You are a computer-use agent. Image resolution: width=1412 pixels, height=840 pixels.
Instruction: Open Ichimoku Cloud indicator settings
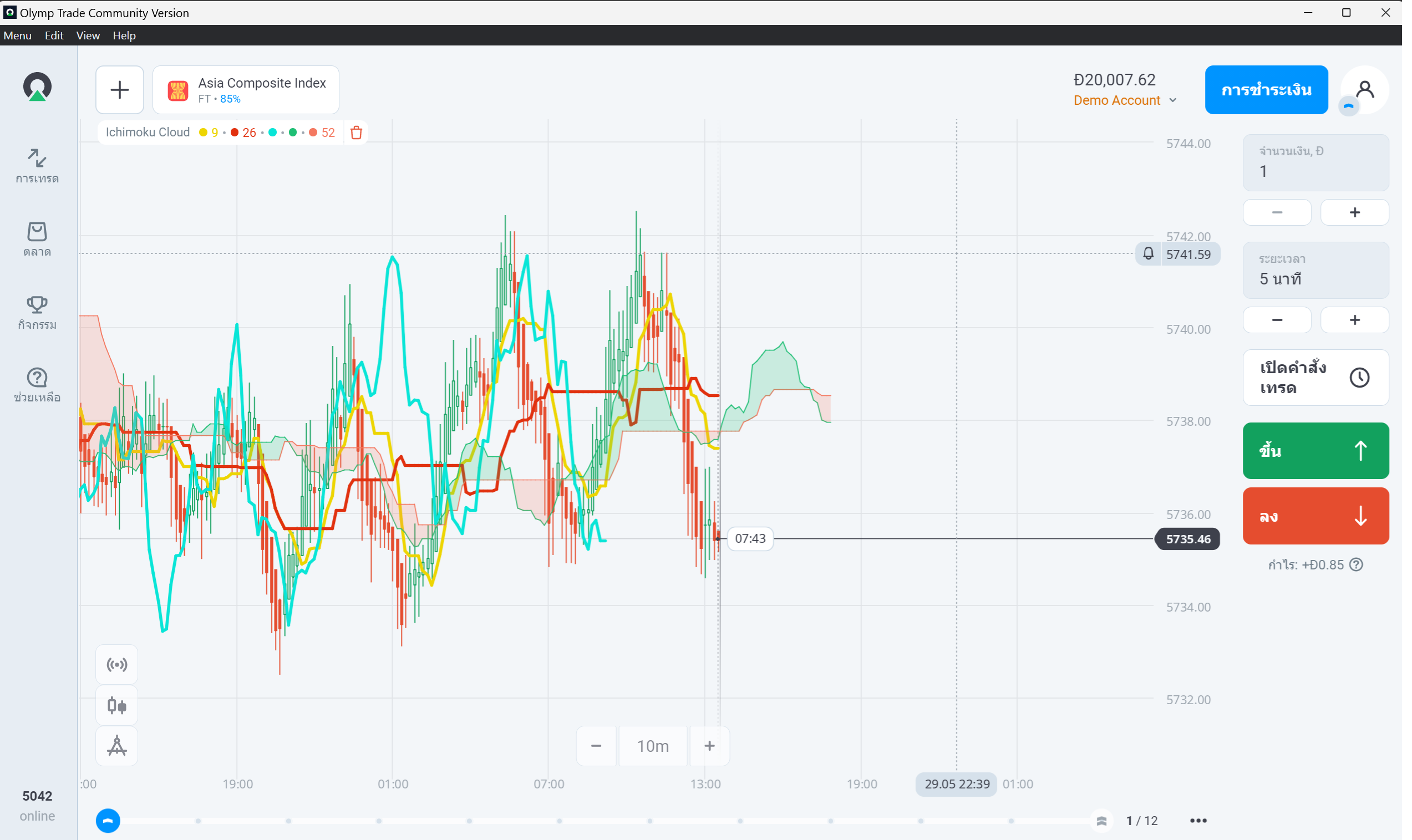[147, 133]
